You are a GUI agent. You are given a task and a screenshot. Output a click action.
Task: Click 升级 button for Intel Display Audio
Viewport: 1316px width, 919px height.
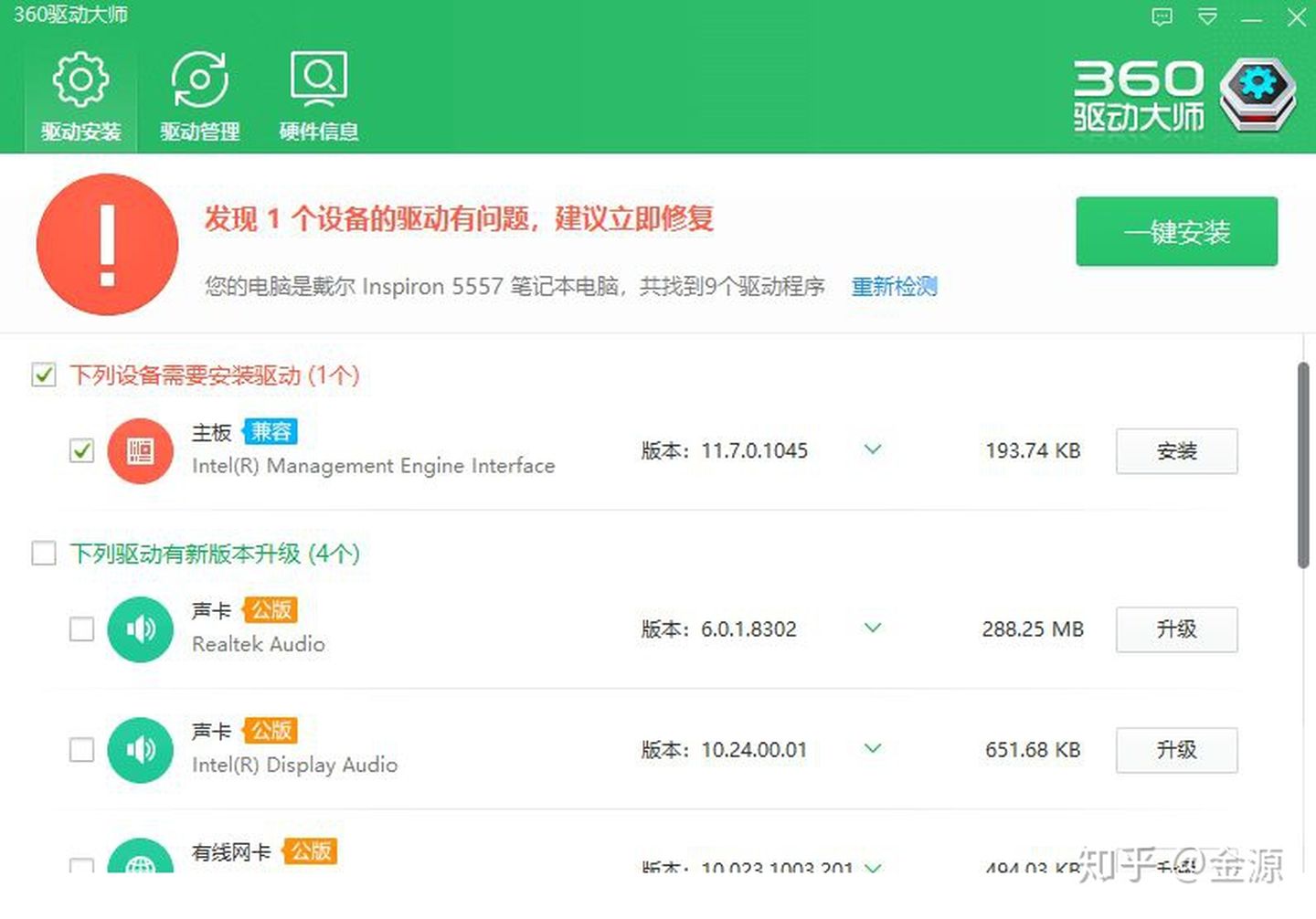[x=1176, y=750]
